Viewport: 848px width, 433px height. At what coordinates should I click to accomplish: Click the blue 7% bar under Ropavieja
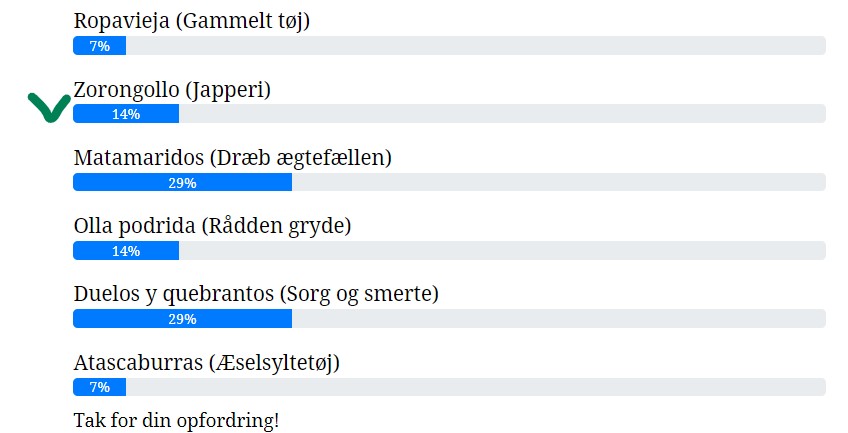(x=99, y=46)
